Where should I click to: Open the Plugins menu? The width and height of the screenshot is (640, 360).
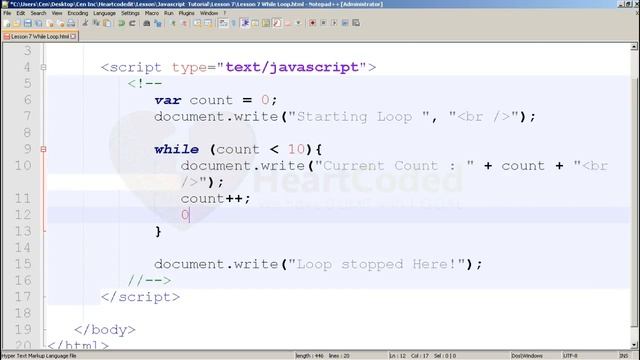(x=187, y=13)
